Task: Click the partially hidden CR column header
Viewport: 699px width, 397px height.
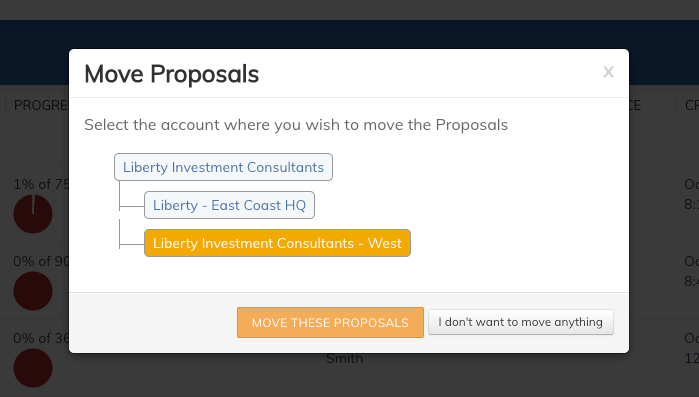Action: (x=691, y=105)
